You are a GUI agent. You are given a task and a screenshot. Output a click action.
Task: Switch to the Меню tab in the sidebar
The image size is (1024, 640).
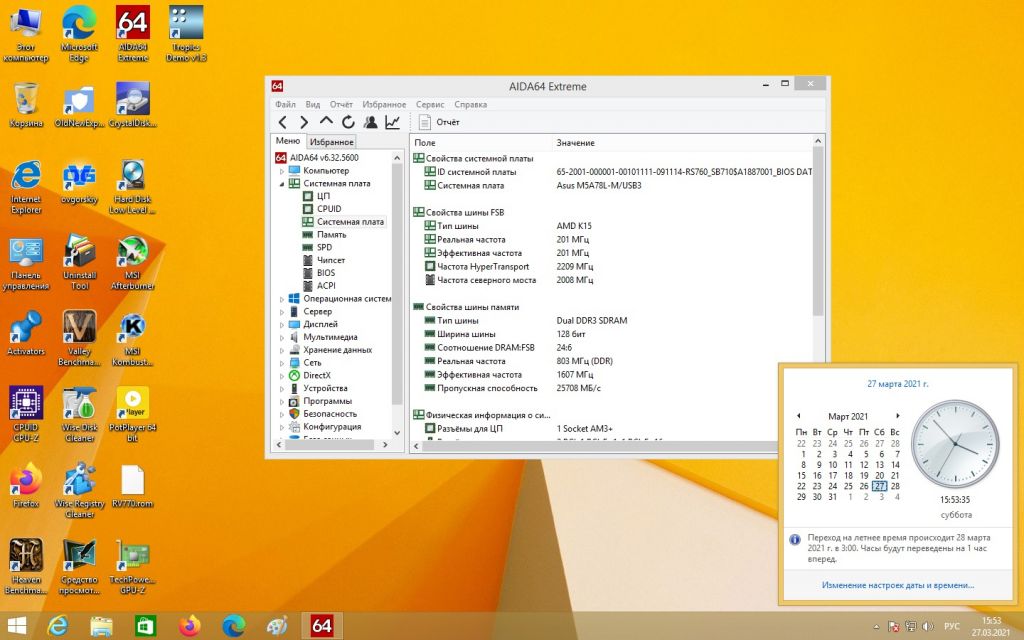[x=287, y=141]
